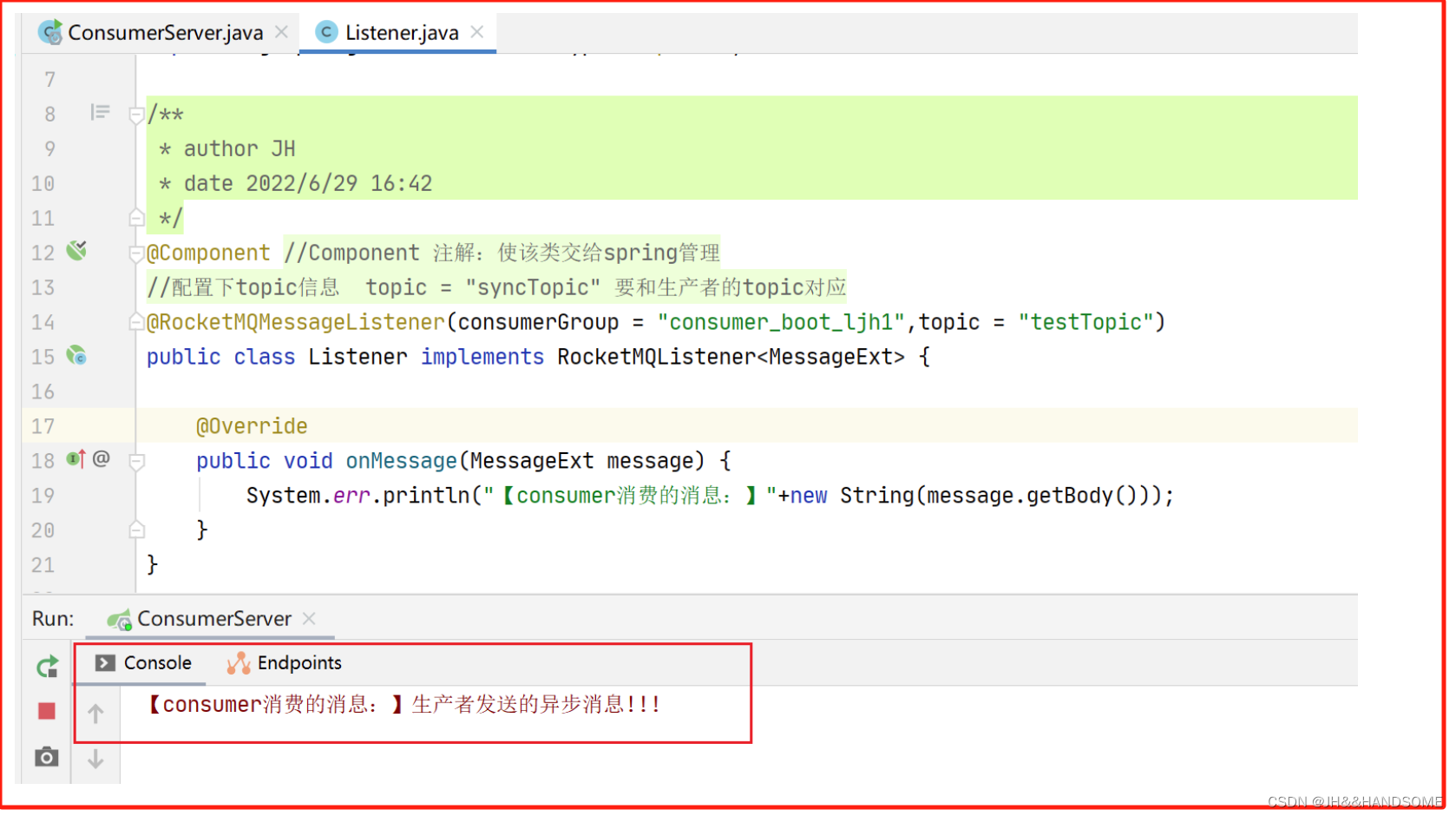Viewport: 1456px width, 816px height.
Task: Click the ConsumerServer.java file icon
Action: coord(50,33)
